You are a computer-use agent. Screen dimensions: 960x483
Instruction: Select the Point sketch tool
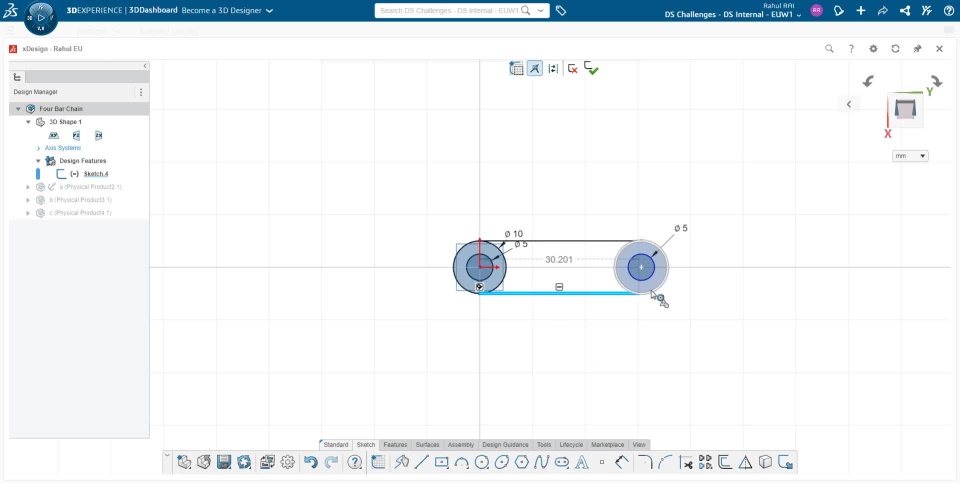[602, 462]
